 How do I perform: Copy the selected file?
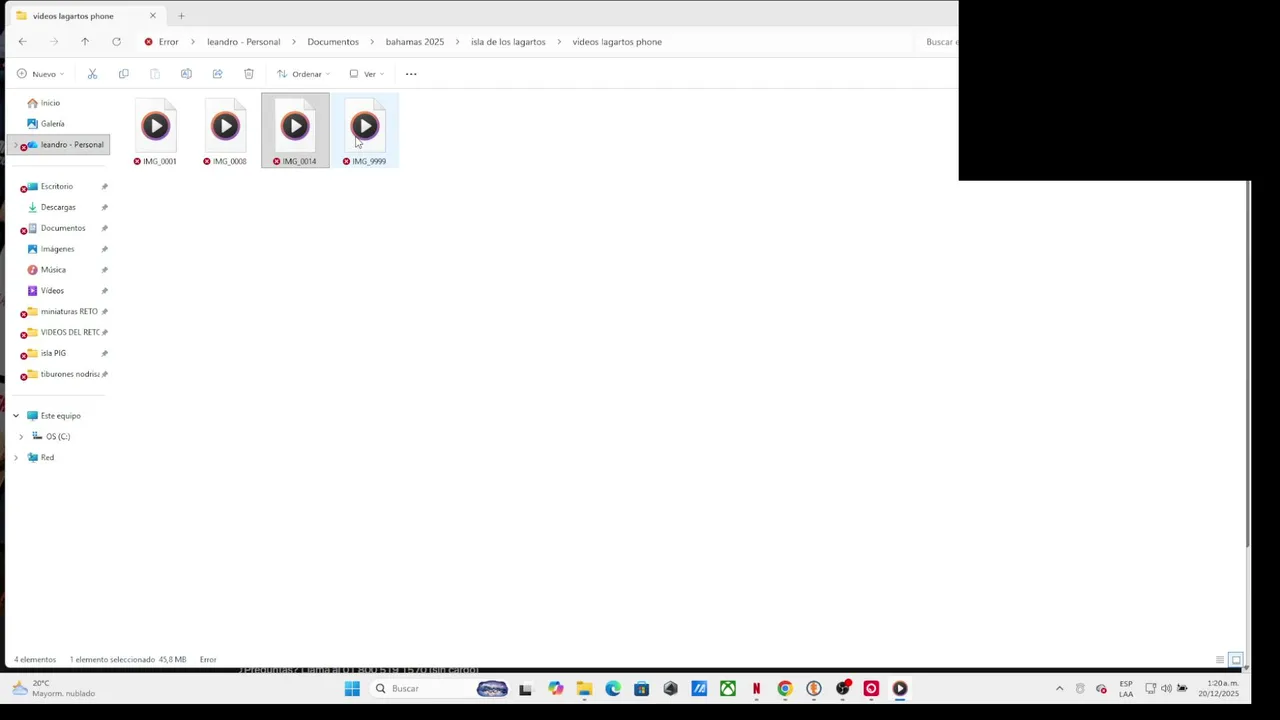(x=123, y=74)
